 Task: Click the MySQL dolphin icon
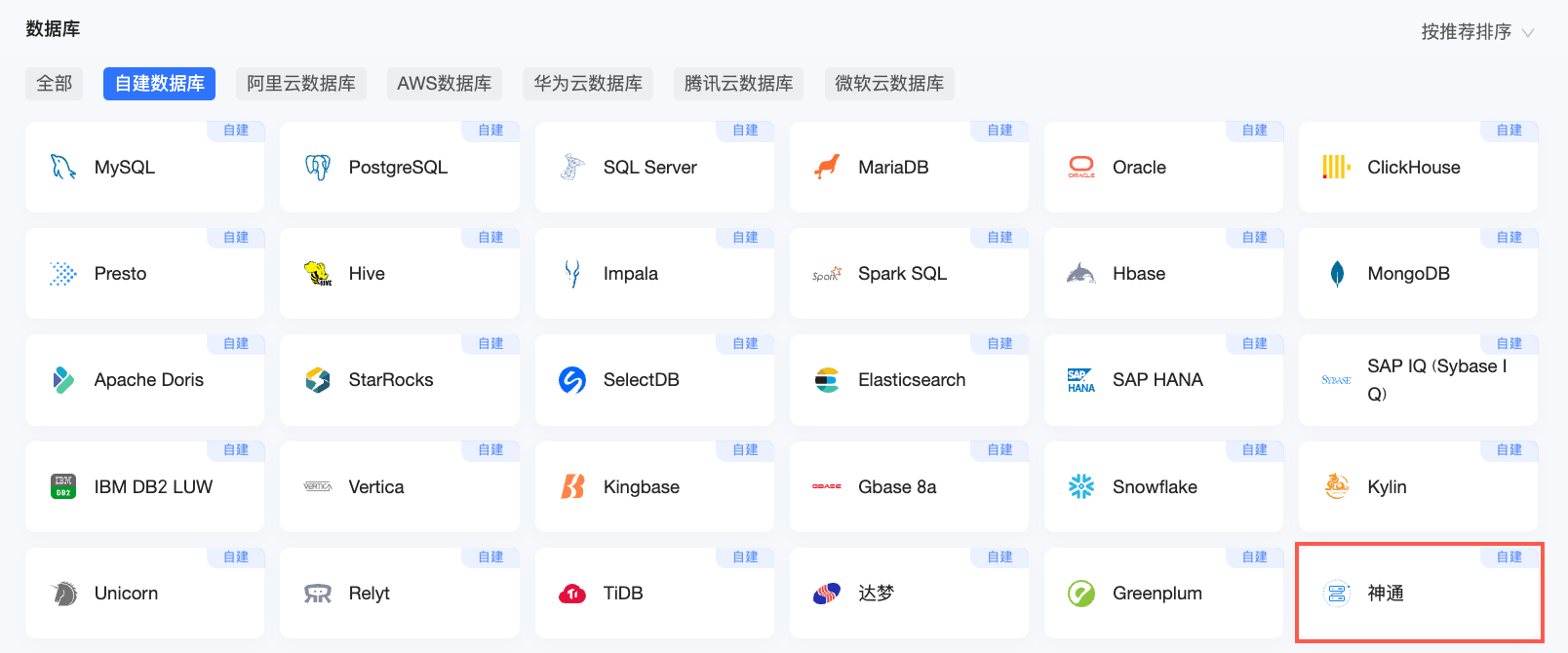[x=63, y=167]
